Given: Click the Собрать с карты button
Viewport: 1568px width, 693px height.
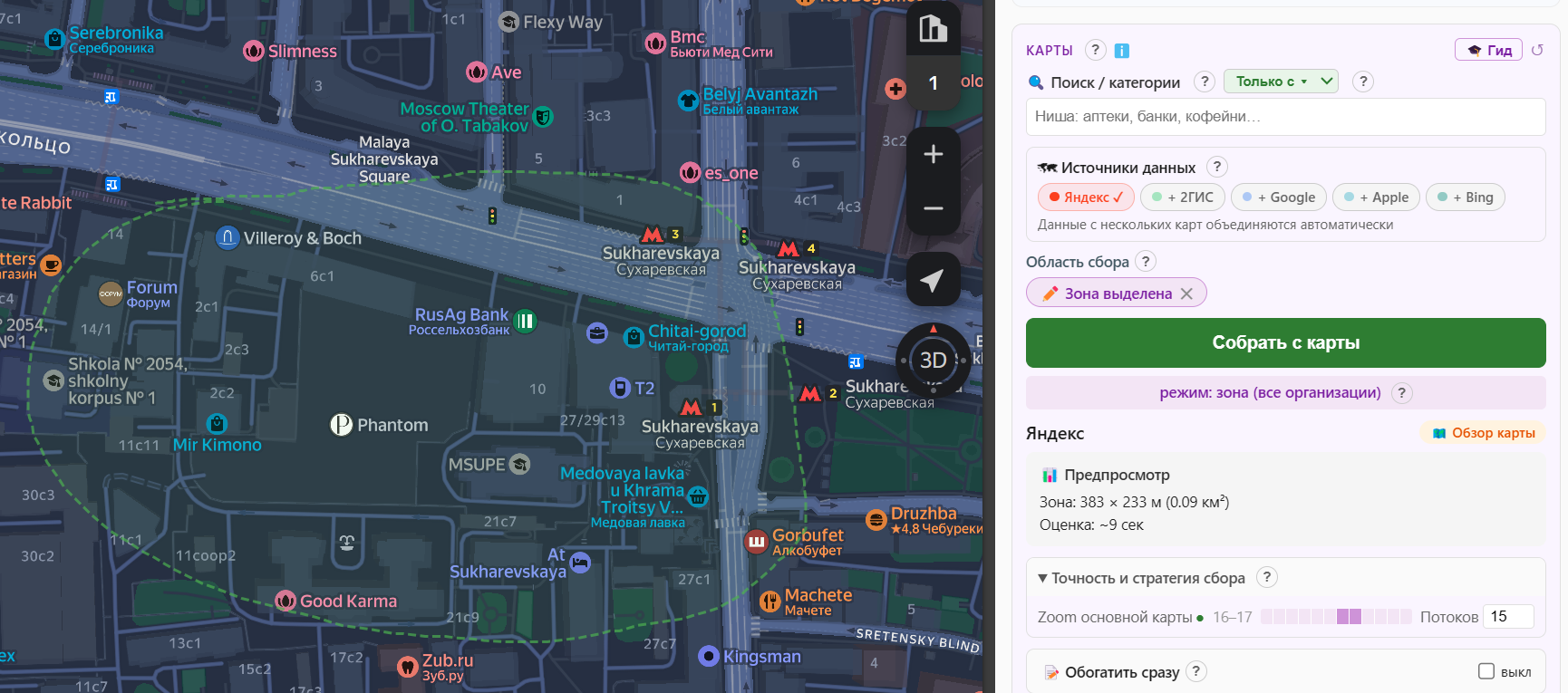Looking at the screenshot, I should click(x=1286, y=342).
